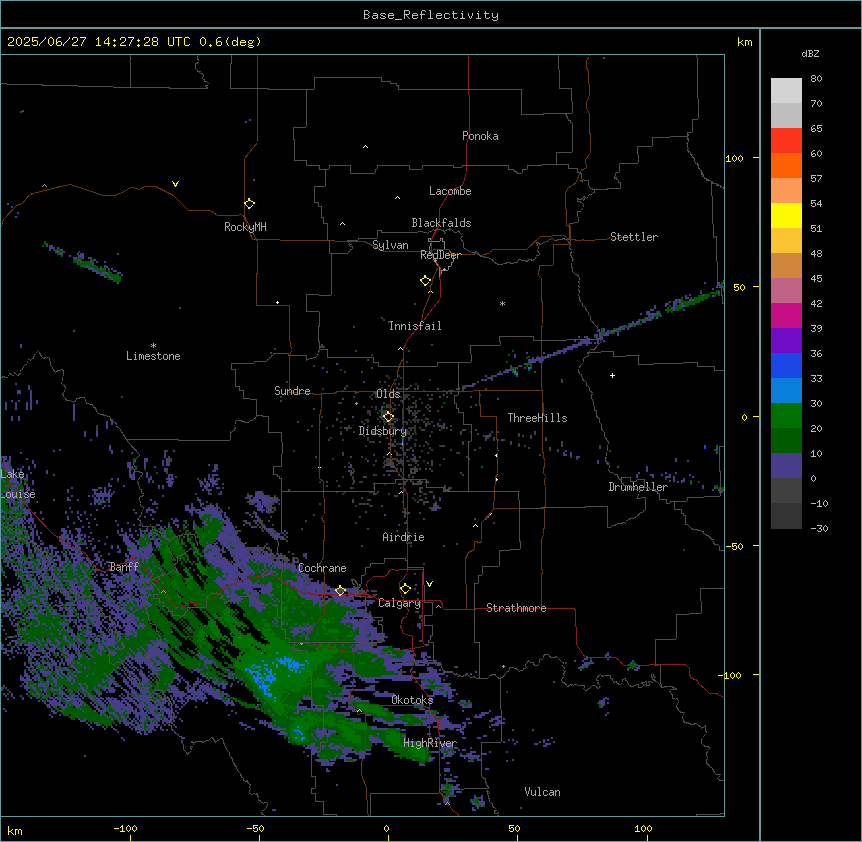Click the dBZ legend heading
Viewport: 862px width, 842px height.
click(x=810, y=54)
